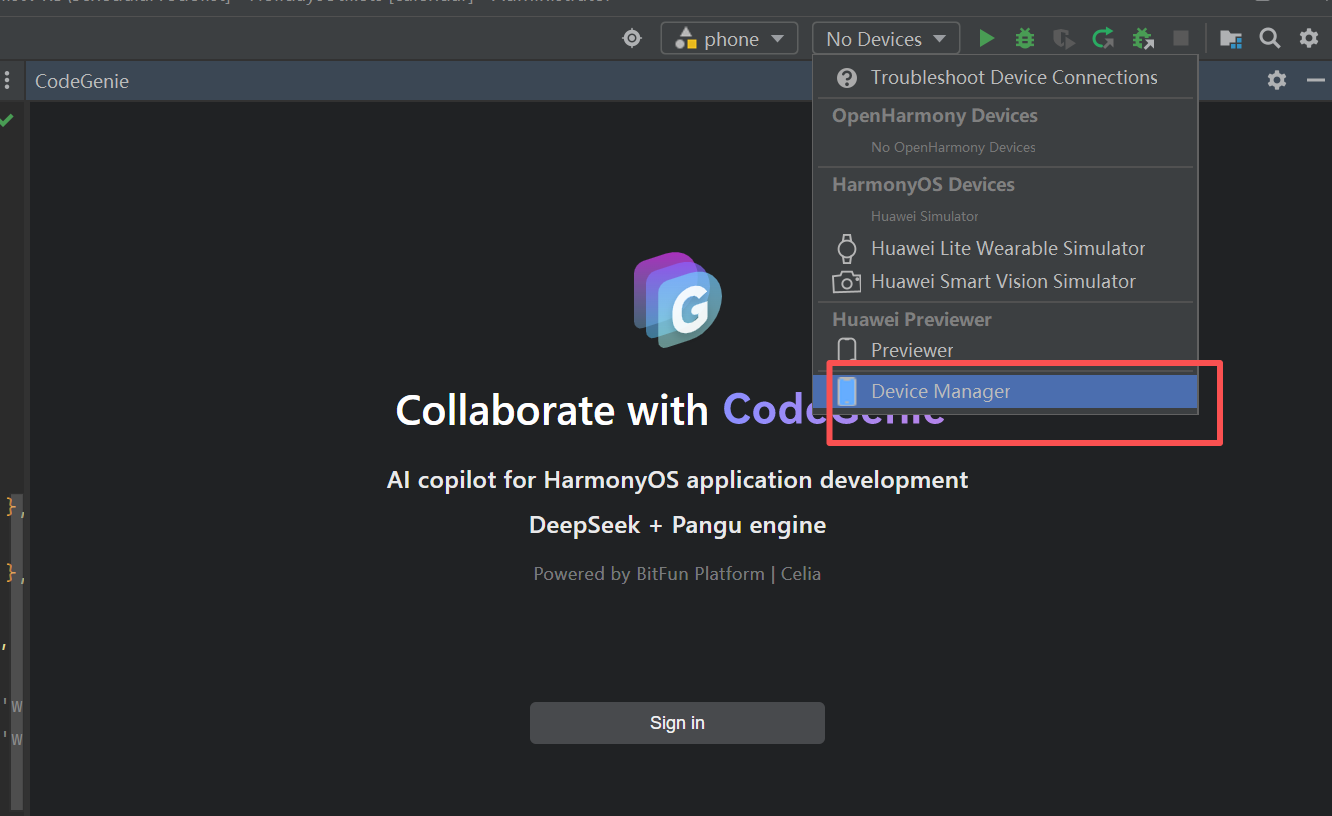This screenshot has height=816, width=1332.
Task: Open Device Manager from the menu
Action: point(1005,391)
